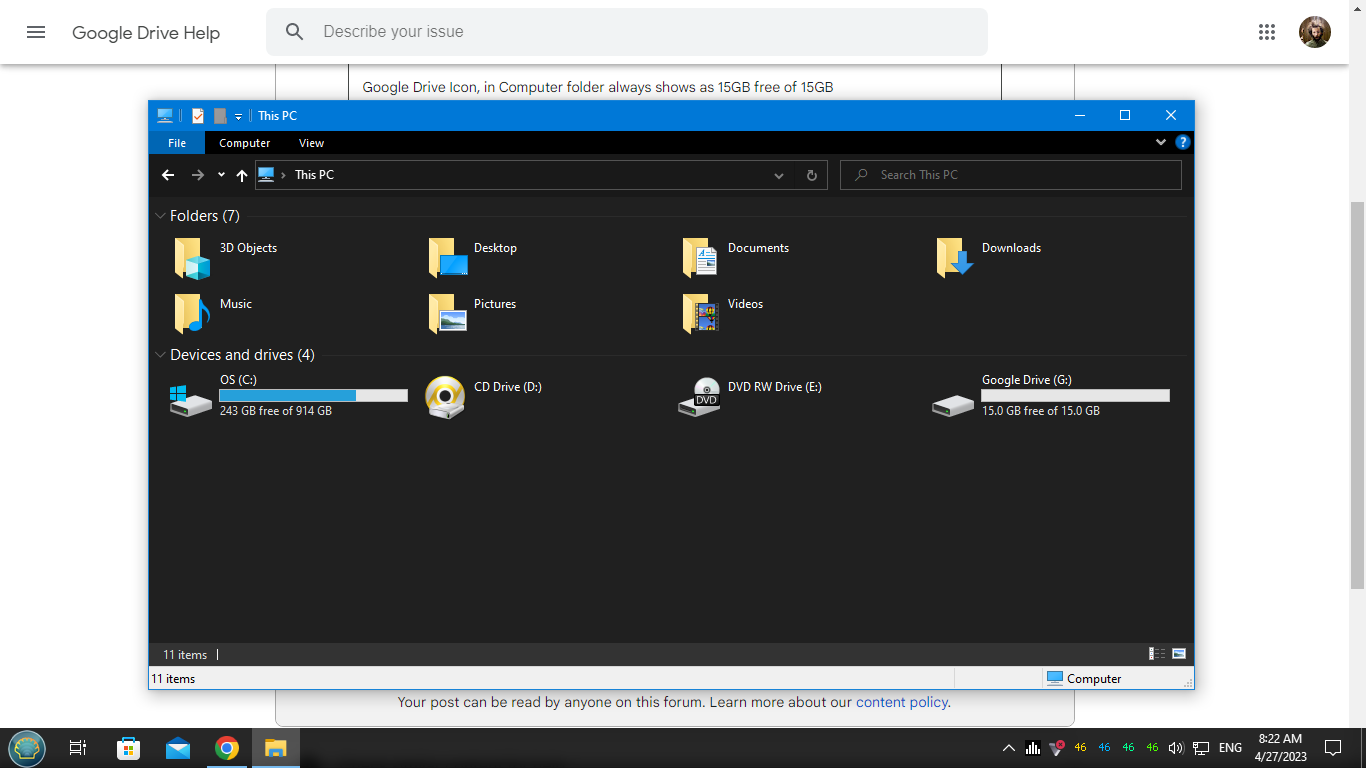Go forward with the right arrow in Explorer
The image size is (1366, 768).
point(197,175)
